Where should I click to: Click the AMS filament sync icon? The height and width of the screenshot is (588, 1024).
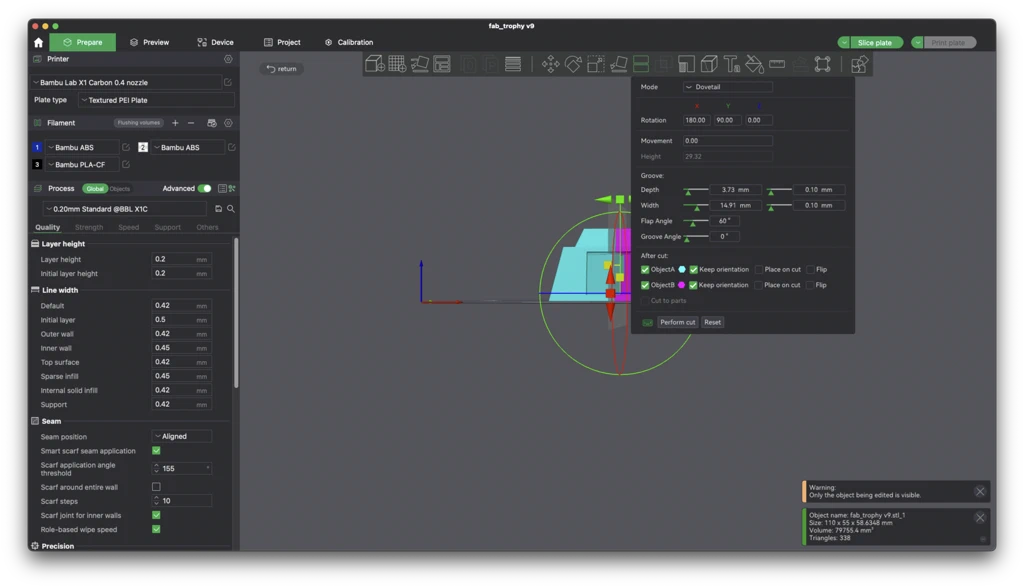[x=212, y=123]
